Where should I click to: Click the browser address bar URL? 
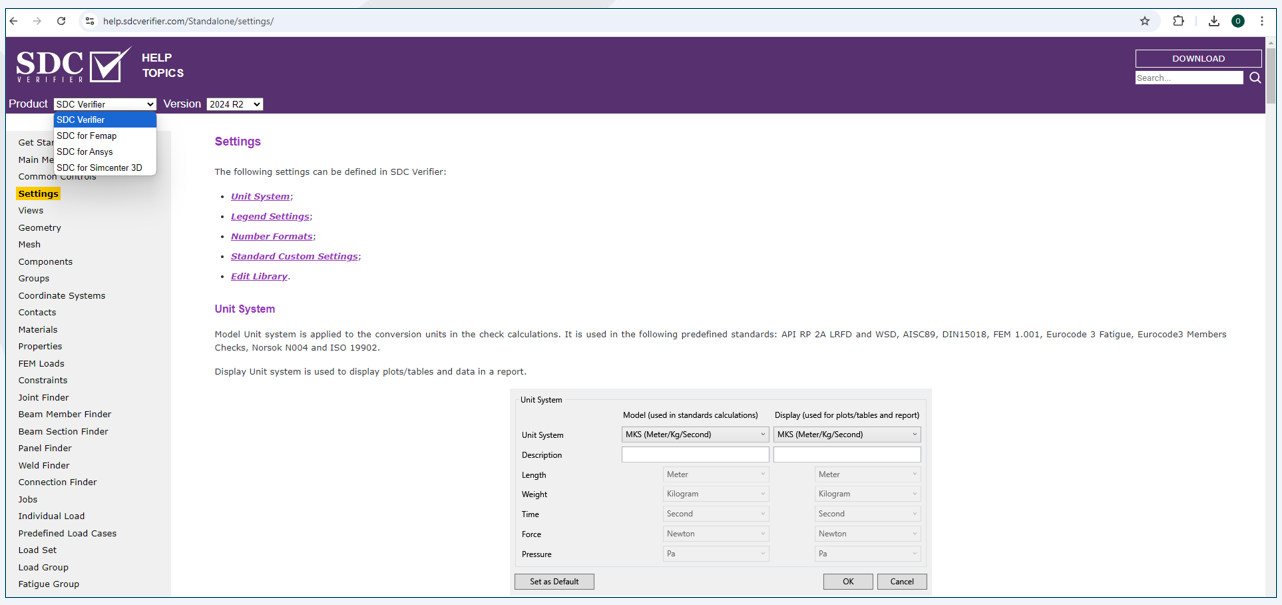pos(188,21)
